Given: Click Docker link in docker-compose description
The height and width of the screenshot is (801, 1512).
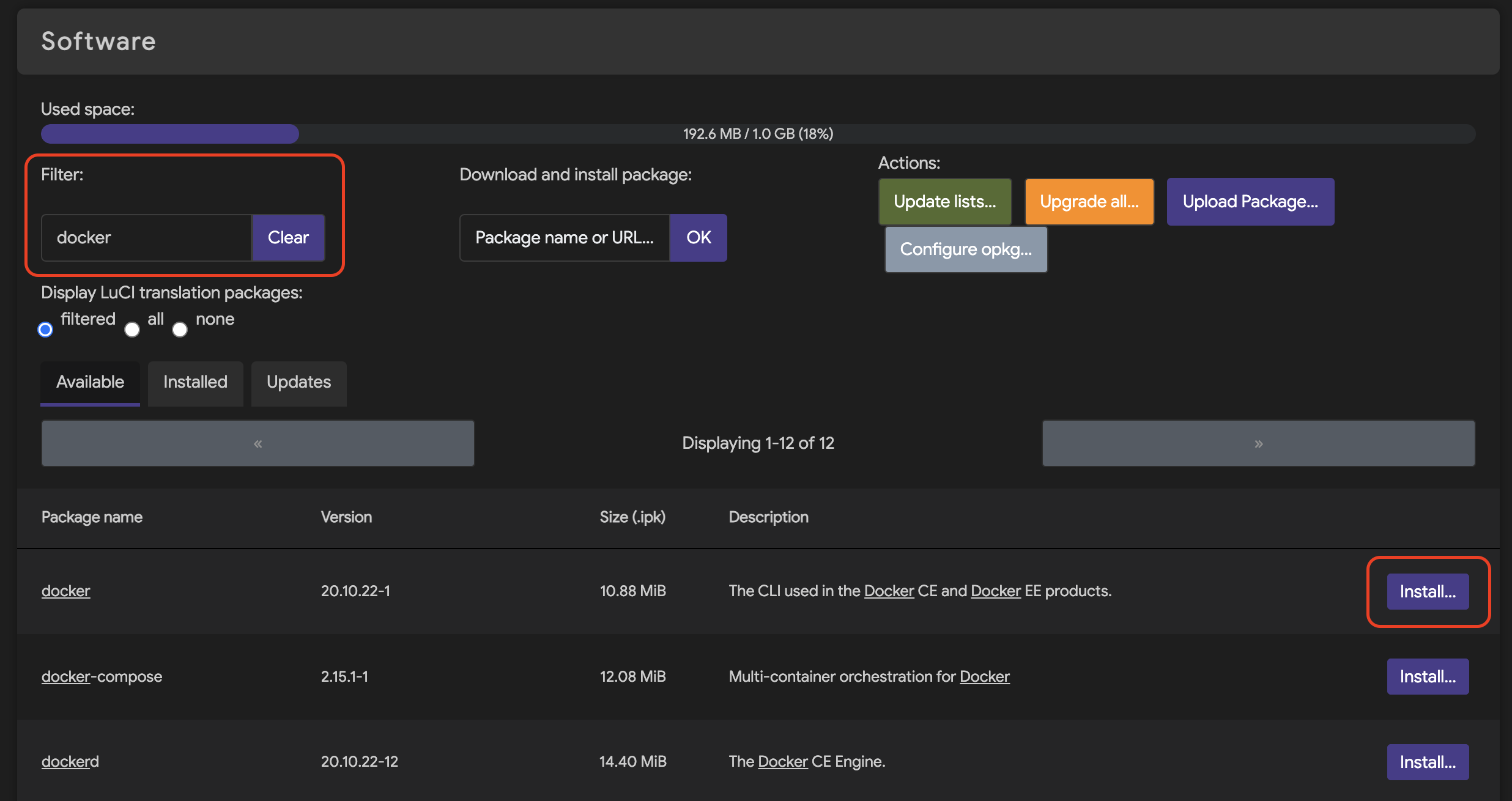Looking at the screenshot, I should (x=985, y=676).
